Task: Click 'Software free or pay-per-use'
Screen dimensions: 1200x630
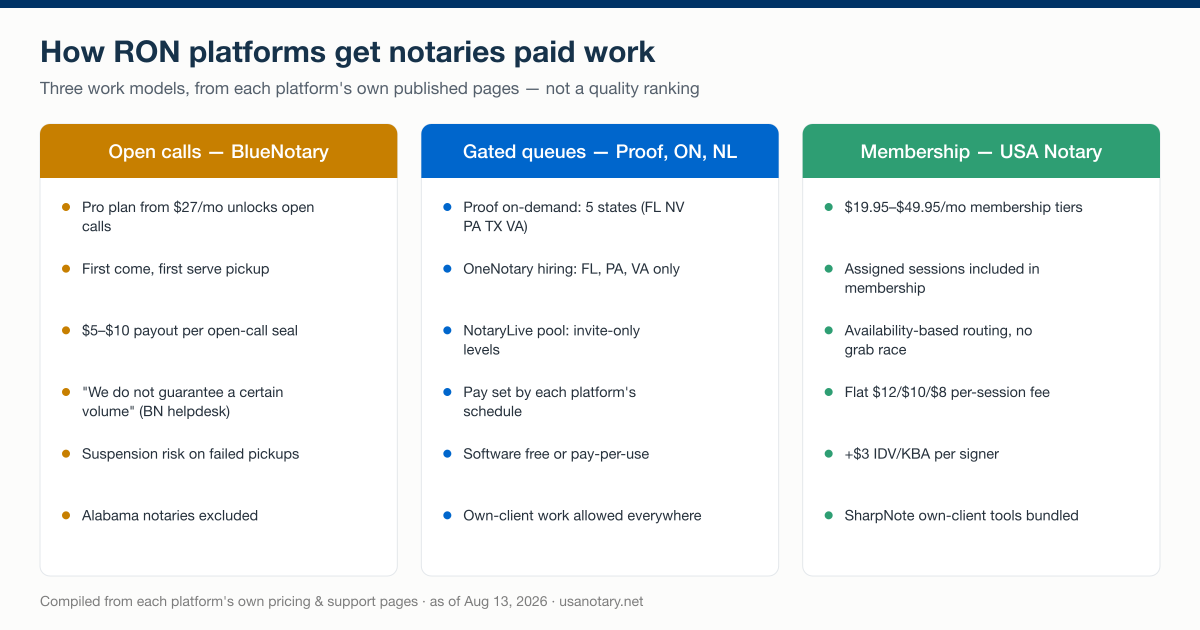Action: pyautogui.click(x=556, y=454)
